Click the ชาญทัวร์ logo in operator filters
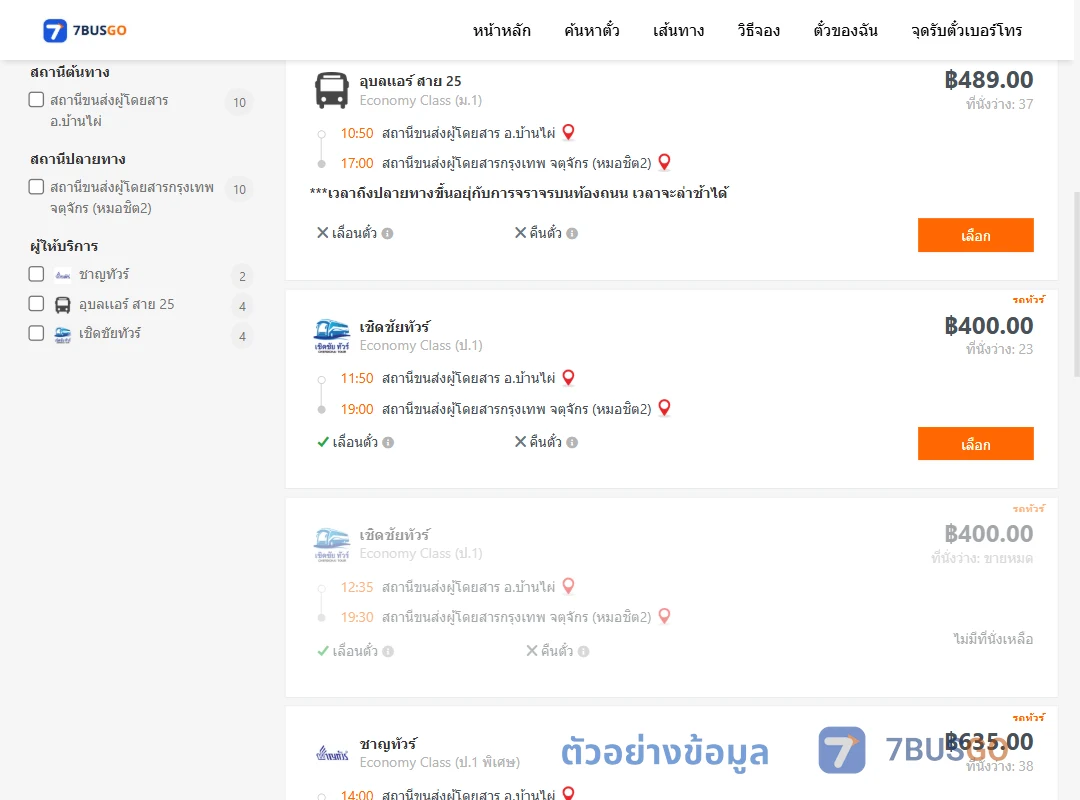 click(63, 275)
